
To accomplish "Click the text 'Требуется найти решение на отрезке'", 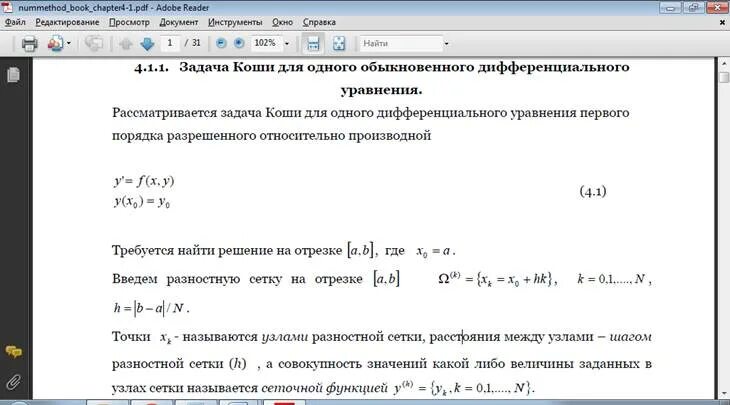I will click(227, 250).
